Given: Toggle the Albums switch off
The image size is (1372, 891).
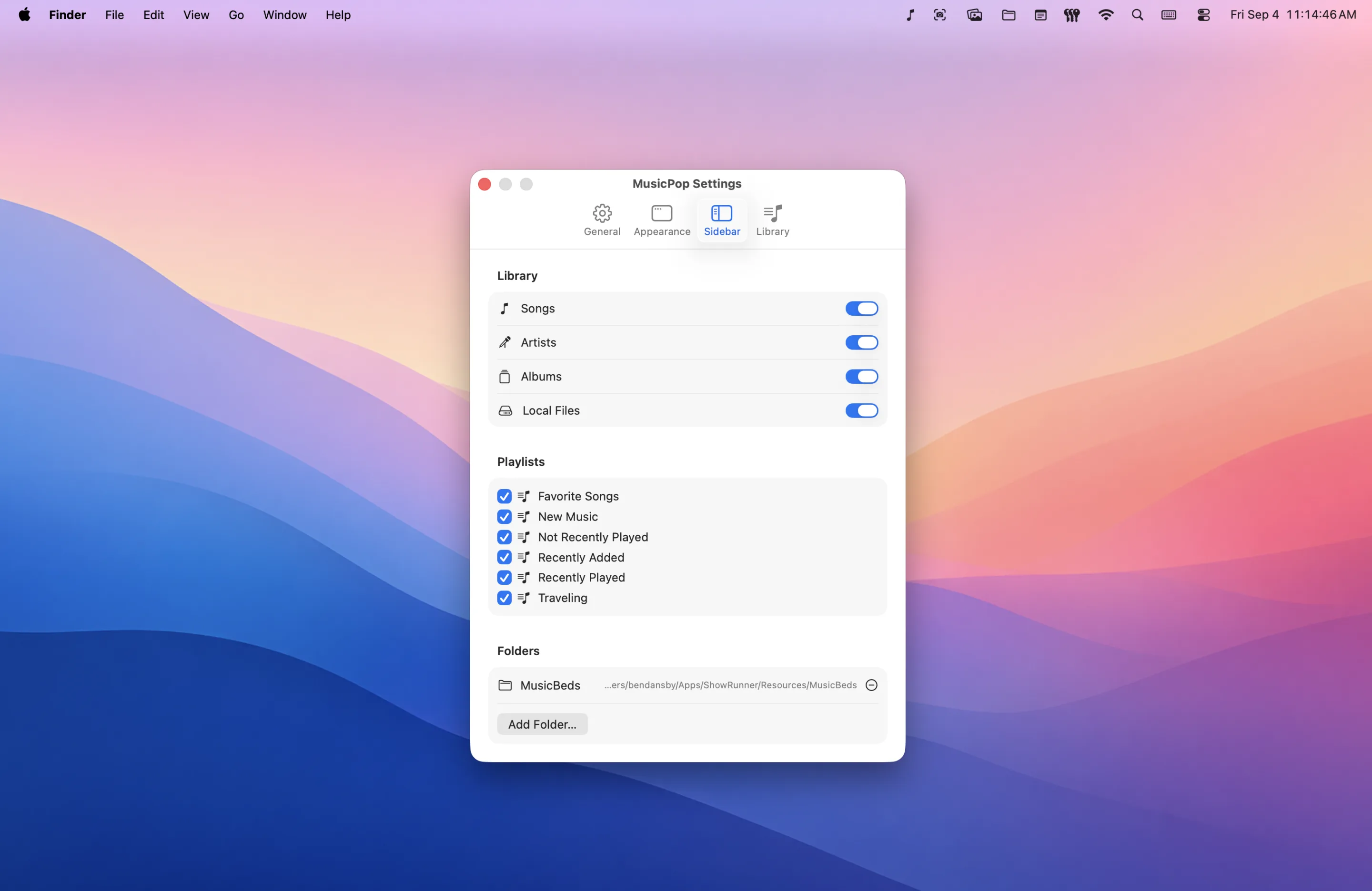Looking at the screenshot, I should (x=861, y=376).
